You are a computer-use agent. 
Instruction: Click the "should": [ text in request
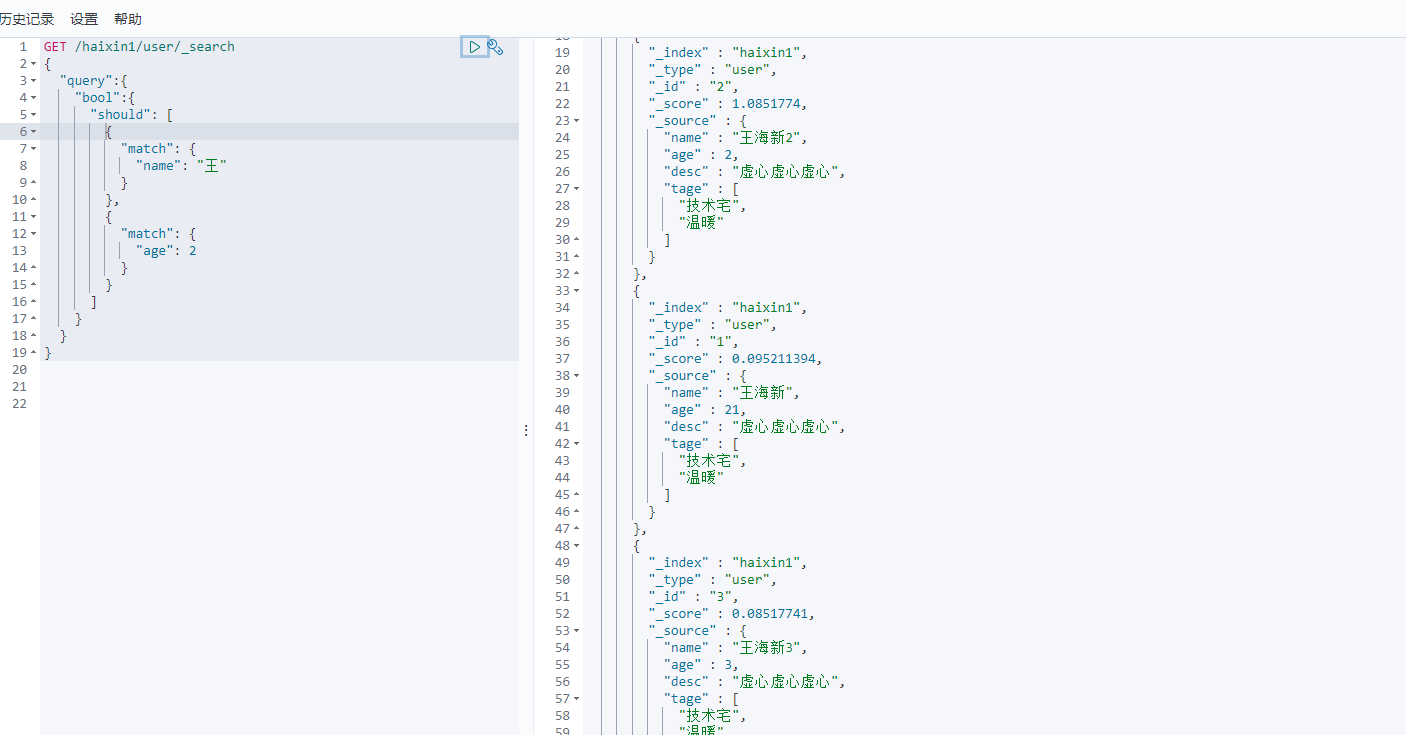[132, 115]
